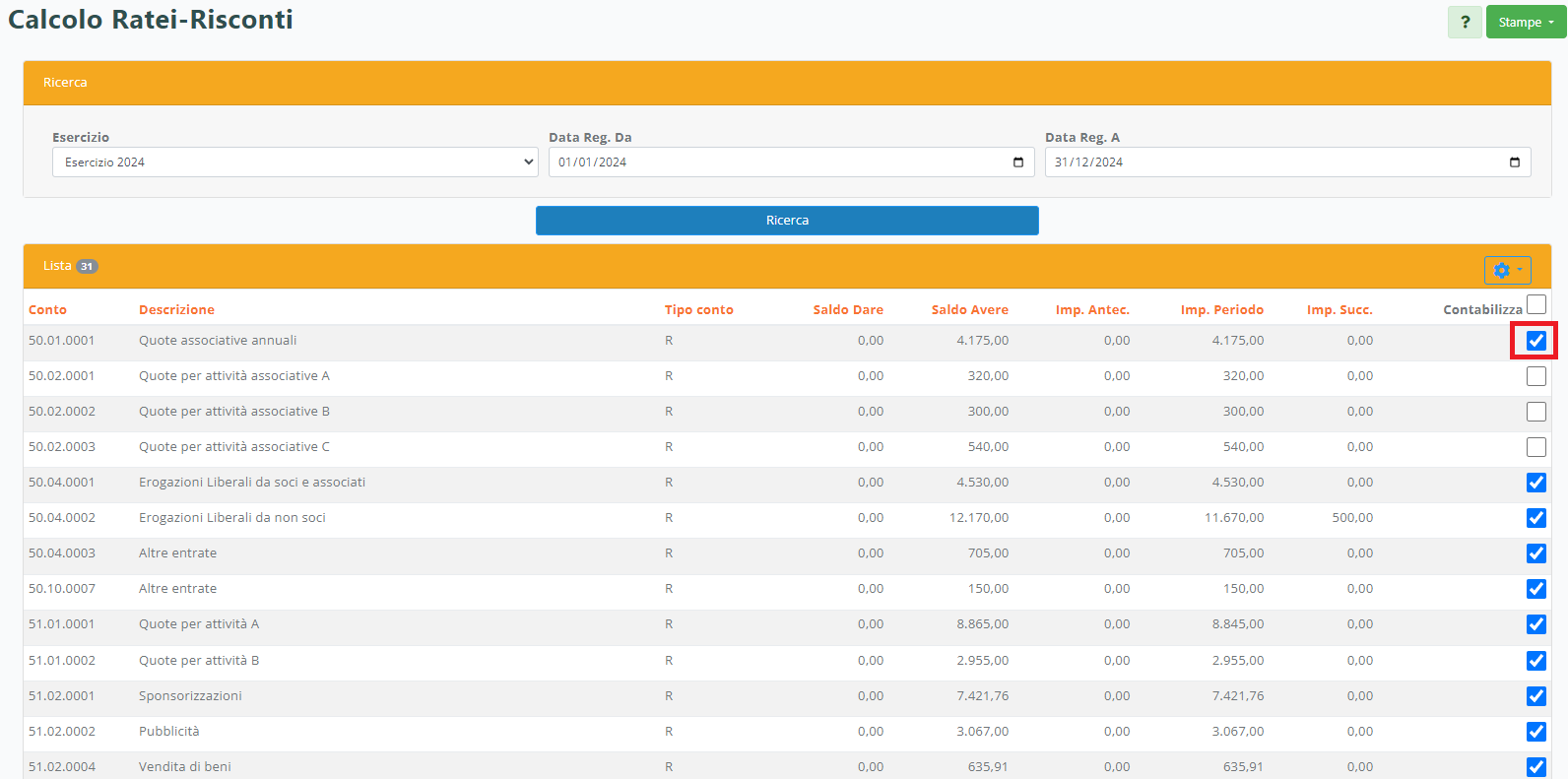Screen dimensions: 1568x779
Task: Deselect Sponsorizzazioni row checkbox
Action: 1535,696
